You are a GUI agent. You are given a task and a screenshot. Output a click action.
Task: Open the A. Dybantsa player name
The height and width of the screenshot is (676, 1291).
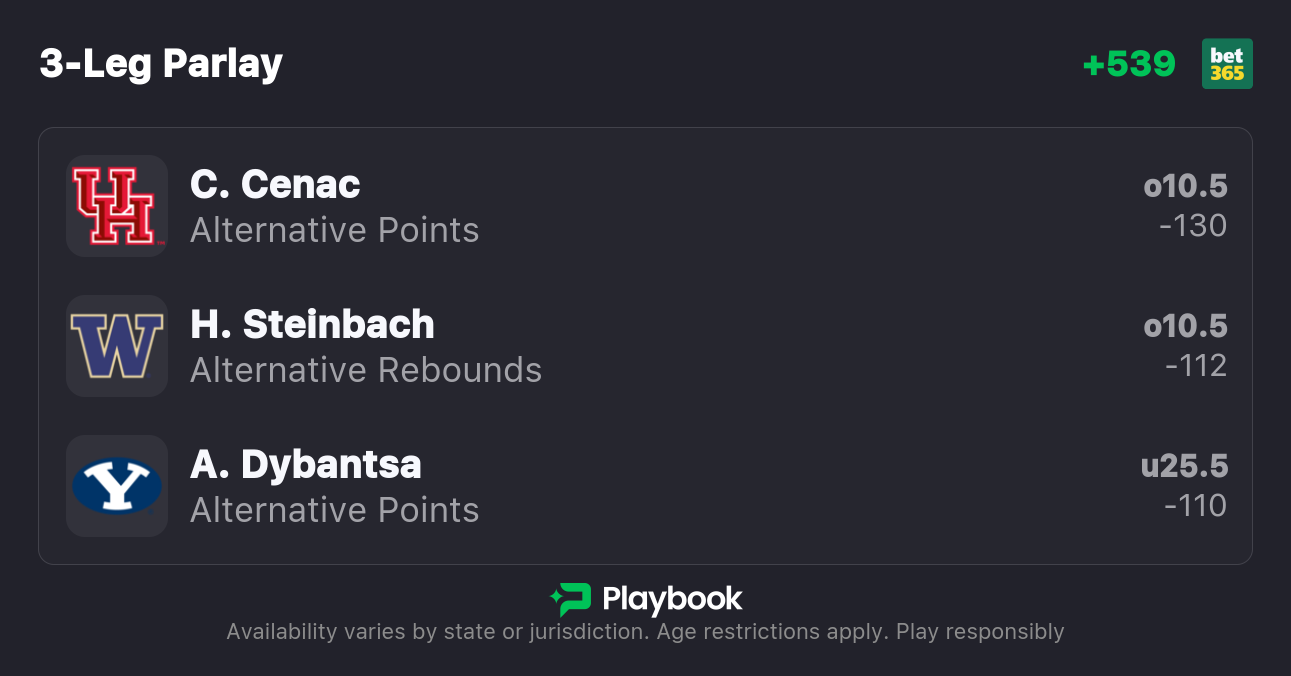[x=305, y=464]
